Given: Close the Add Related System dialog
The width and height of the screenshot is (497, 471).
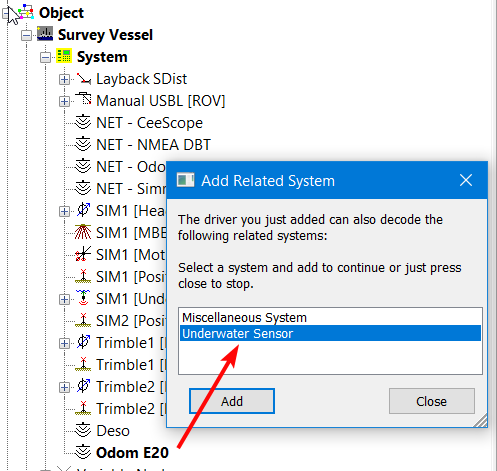Looking at the screenshot, I should pos(466,180).
